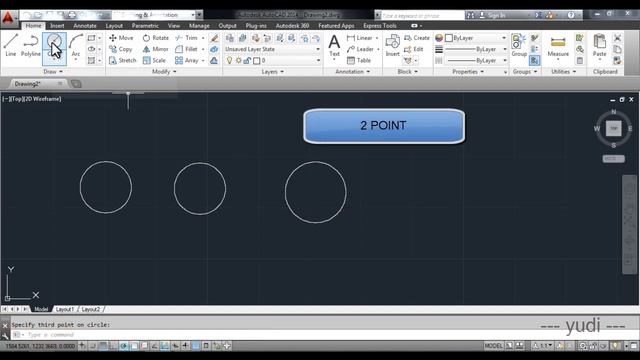Expand the Annotation panel
640x360 pixels.
[353, 71]
